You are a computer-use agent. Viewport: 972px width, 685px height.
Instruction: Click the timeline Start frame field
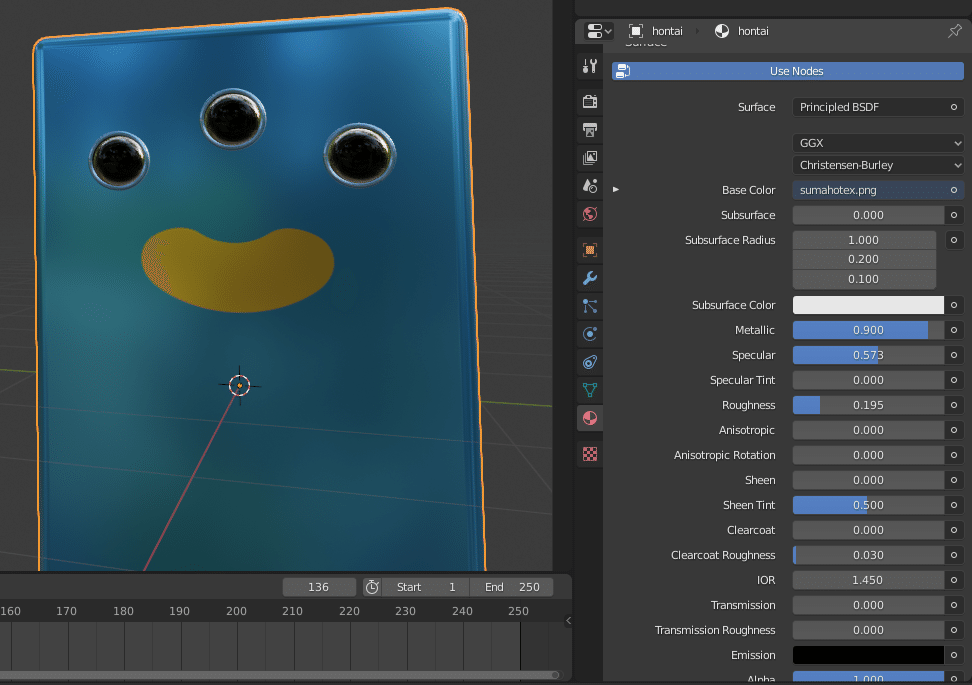425,587
